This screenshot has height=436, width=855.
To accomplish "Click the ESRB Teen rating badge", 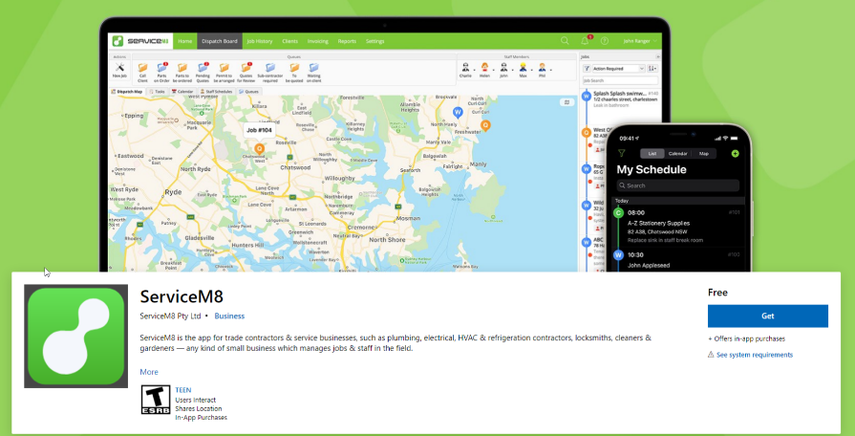I will click(x=155, y=399).
